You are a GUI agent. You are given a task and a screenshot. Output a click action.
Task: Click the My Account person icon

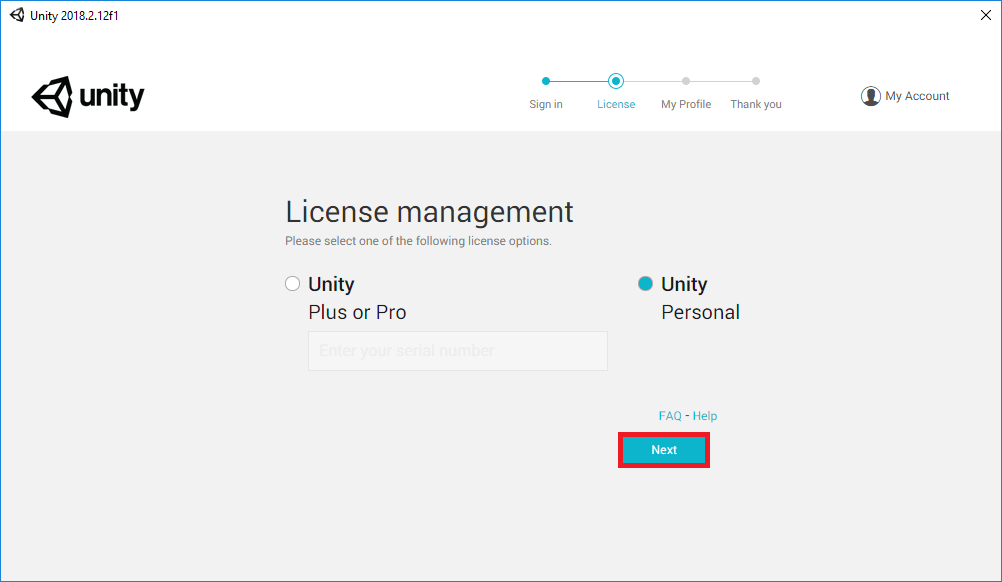click(870, 95)
